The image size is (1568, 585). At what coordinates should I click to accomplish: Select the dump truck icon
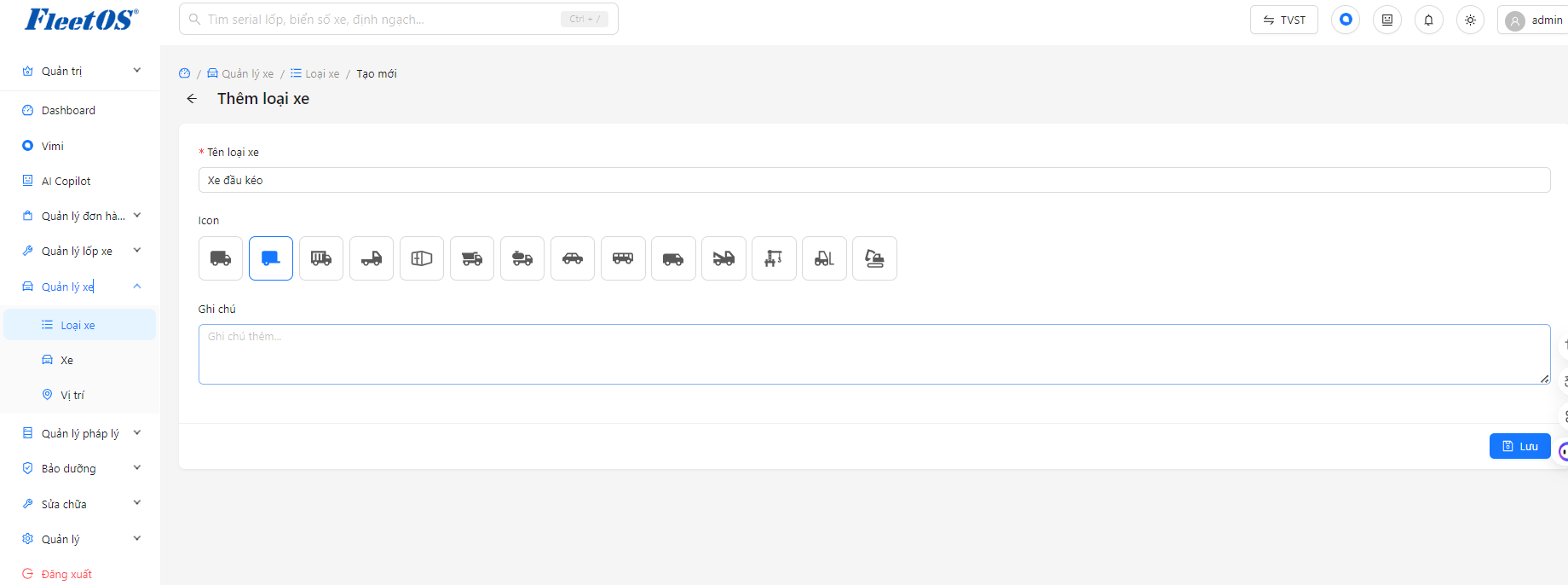coord(472,258)
